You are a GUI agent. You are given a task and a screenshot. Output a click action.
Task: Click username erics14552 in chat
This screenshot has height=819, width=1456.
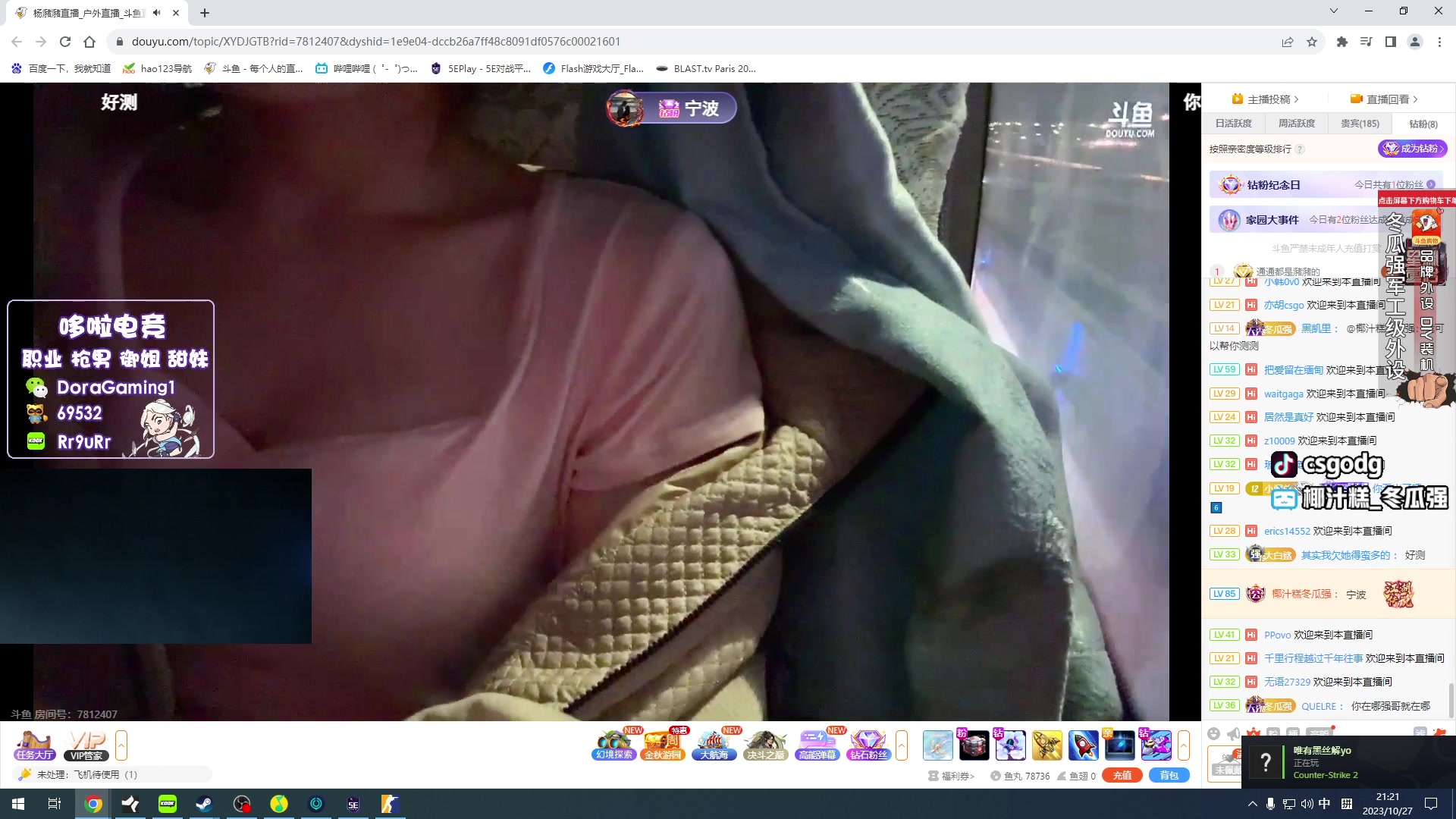pyautogui.click(x=1287, y=531)
